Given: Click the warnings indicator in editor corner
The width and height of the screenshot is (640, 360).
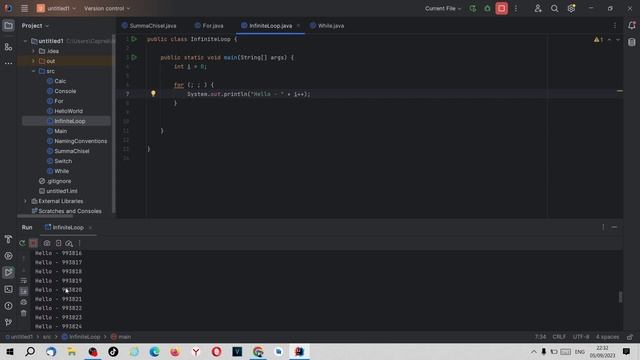Looking at the screenshot, I should pos(599,40).
